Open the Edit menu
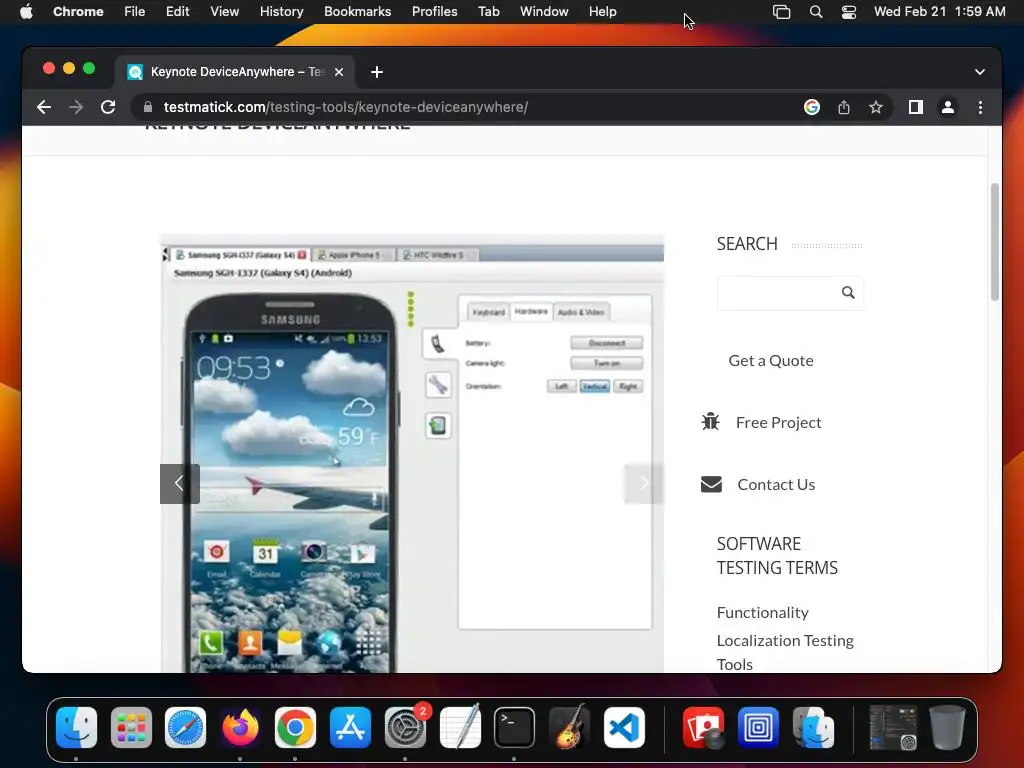 click(x=177, y=11)
